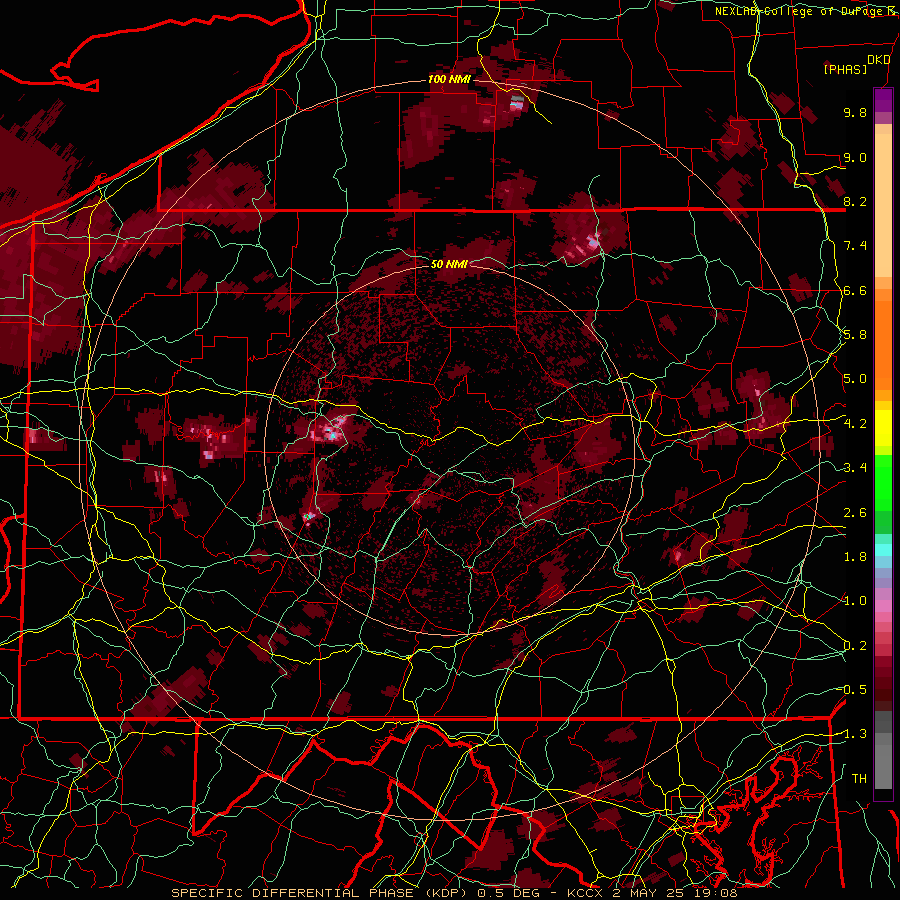The width and height of the screenshot is (900, 900).
Task: Click the gray-white KDP core north of 100 NMI ring
Action: [x=517, y=103]
